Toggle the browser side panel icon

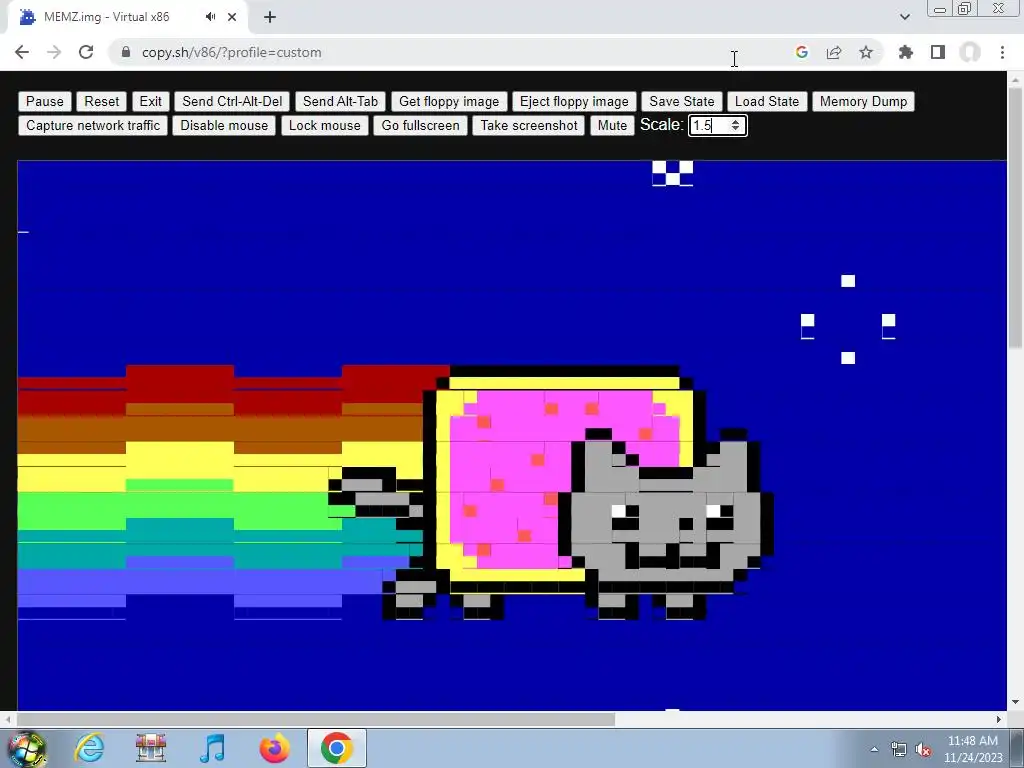[938, 52]
